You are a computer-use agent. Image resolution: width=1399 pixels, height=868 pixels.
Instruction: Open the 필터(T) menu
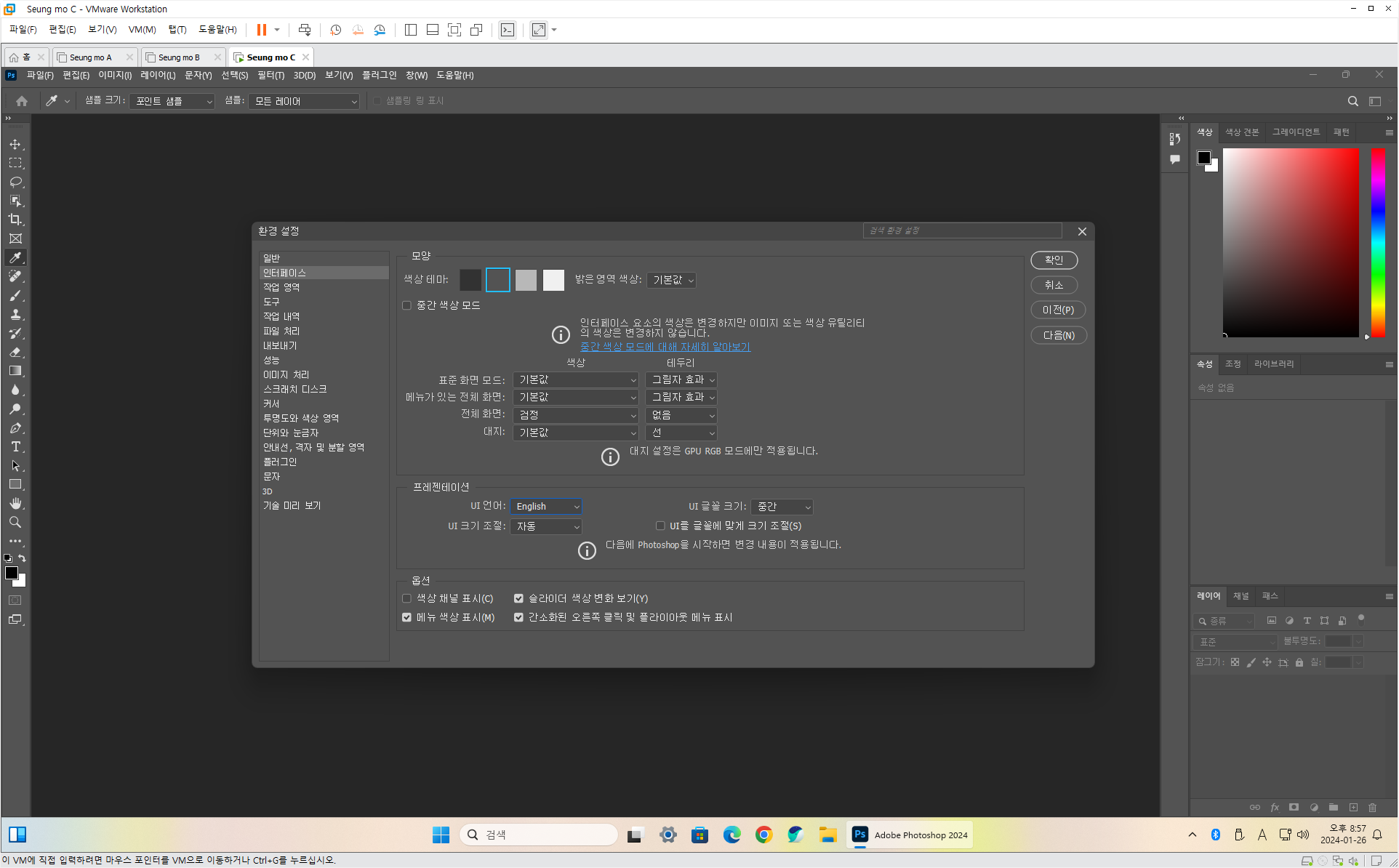pos(270,75)
